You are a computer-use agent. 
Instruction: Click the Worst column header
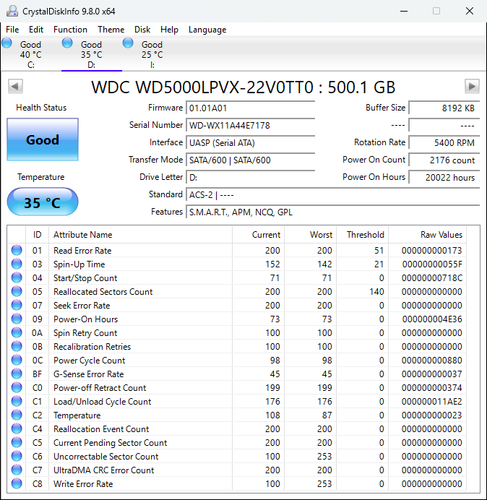pos(310,235)
